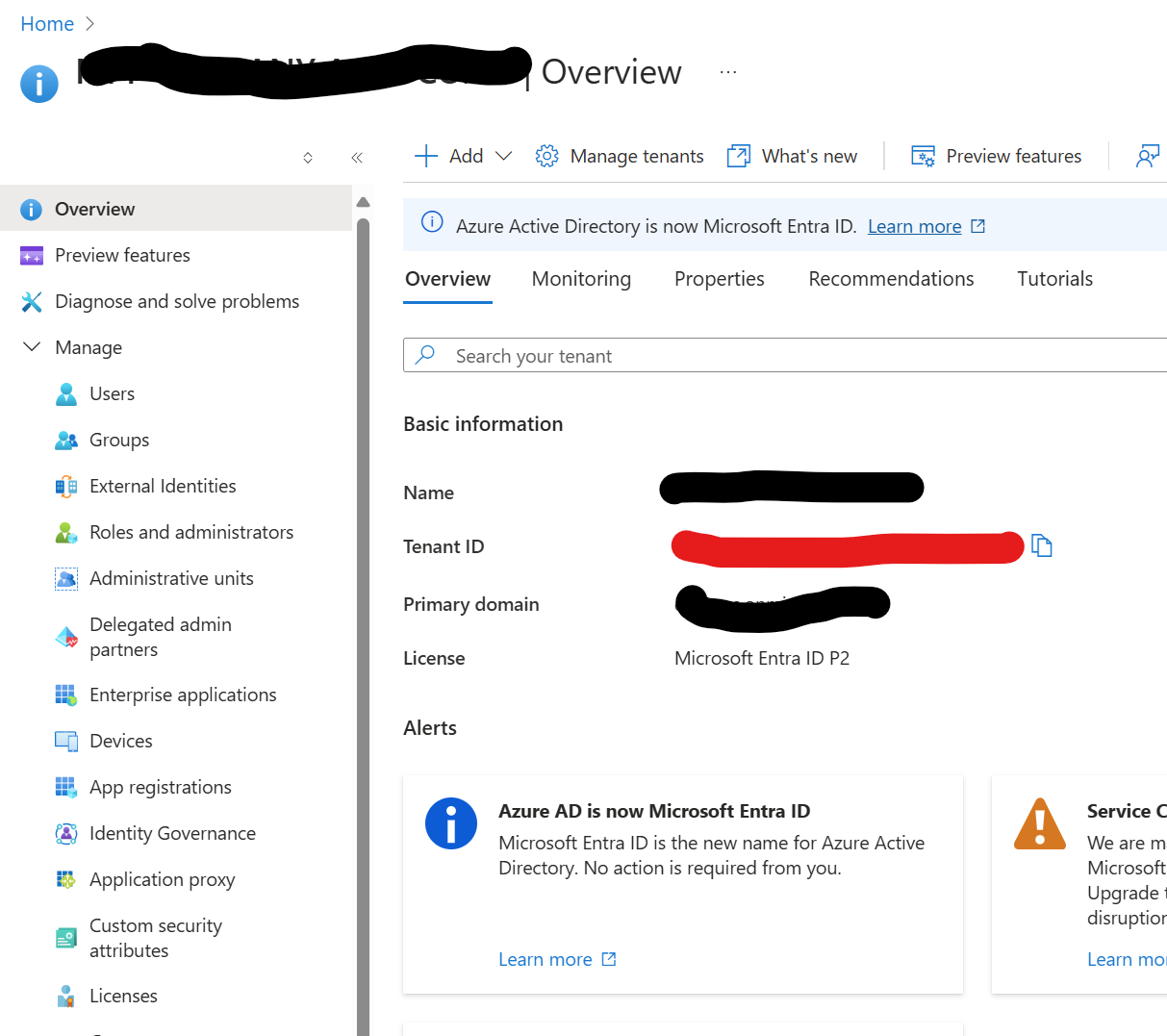1167x1036 pixels.
Task: Click the What's new external link icon
Action: (738, 156)
